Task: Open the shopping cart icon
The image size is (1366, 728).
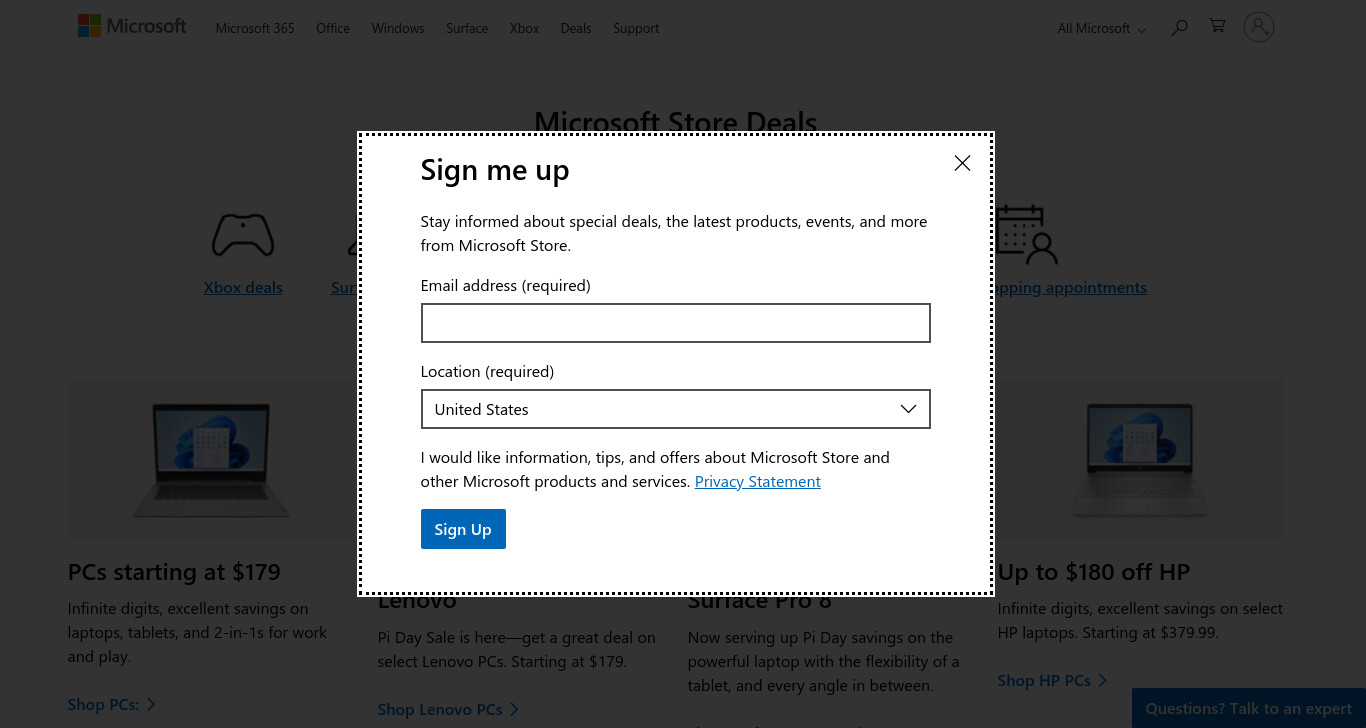Action: (x=1217, y=26)
